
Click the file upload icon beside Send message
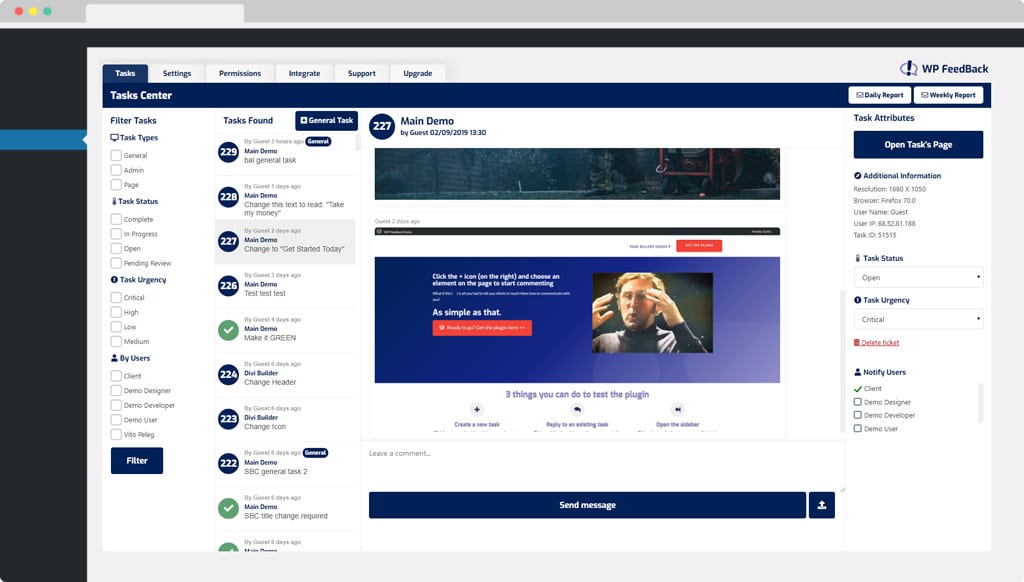(822, 505)
